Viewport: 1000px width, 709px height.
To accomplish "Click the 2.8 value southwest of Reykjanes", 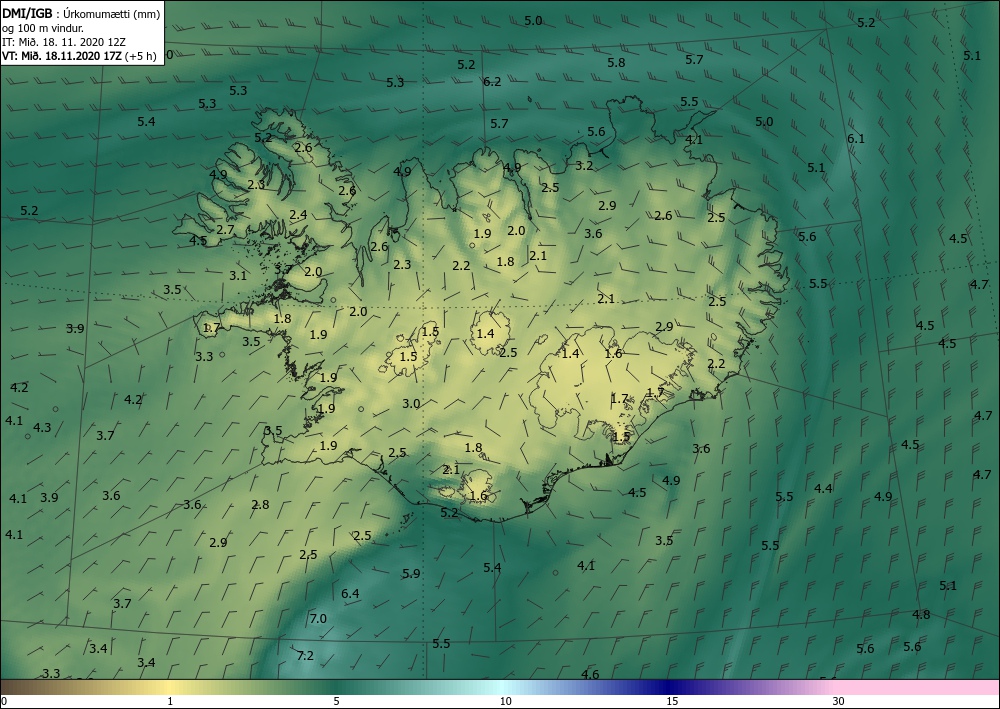I will [x=260, y=505].
